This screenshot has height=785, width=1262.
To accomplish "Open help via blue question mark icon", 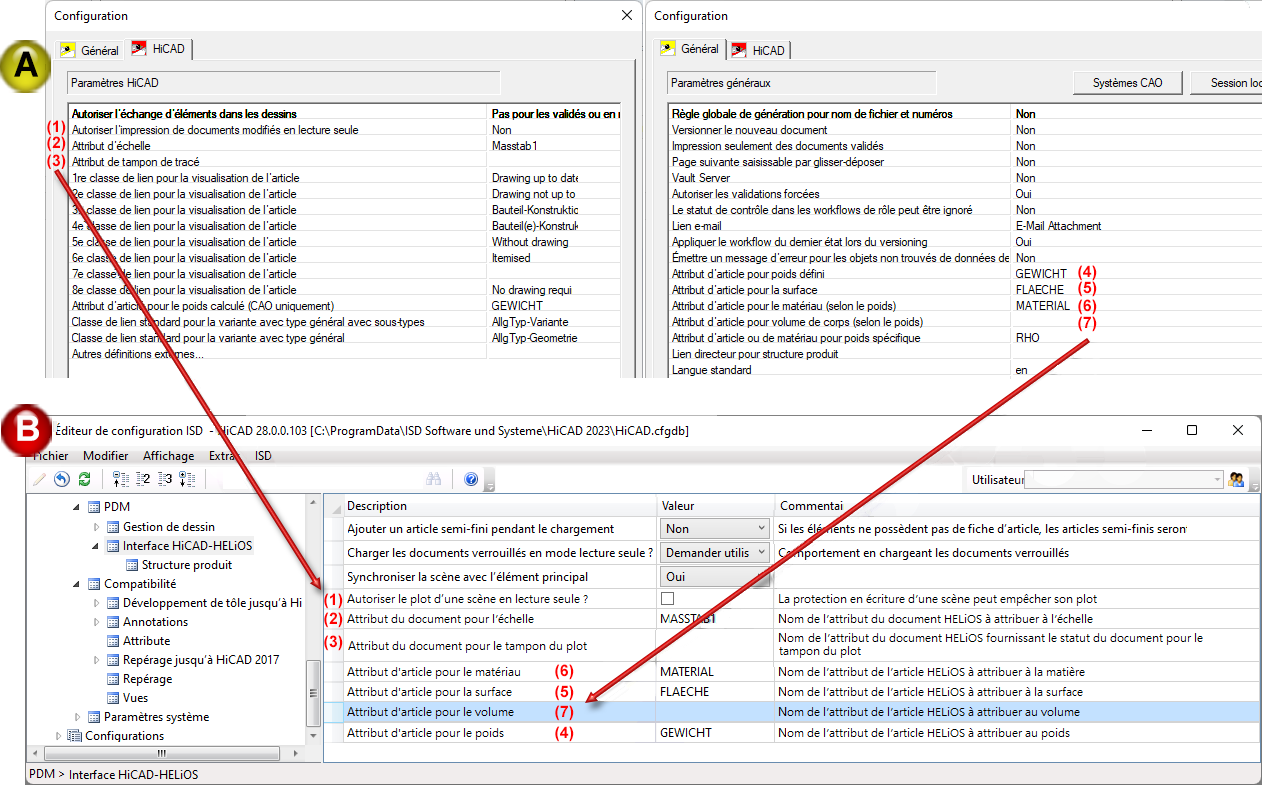I will (x=471, y=479).
